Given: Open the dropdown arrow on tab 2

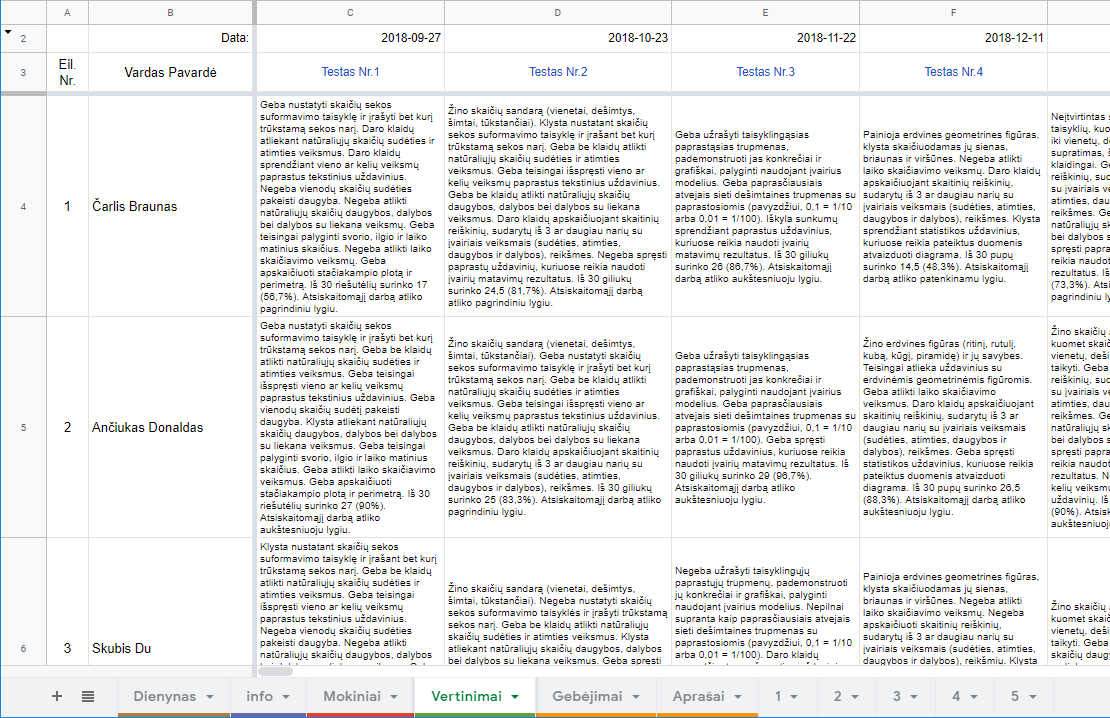Looking at the screenshot, I should pyautogui.click(x=854, y=697).
